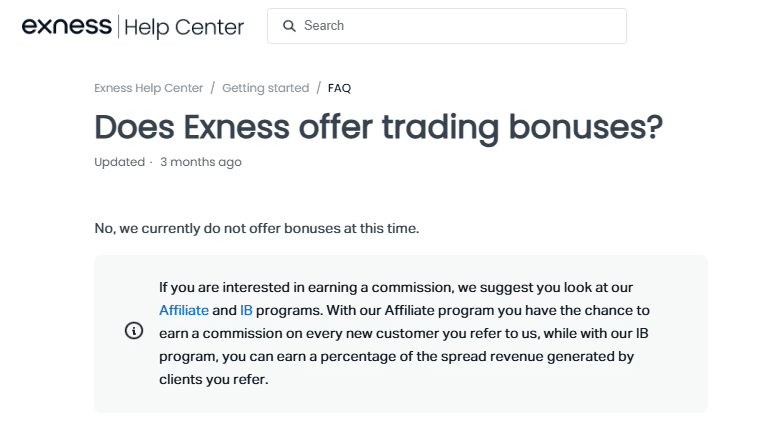Click the info circle icon in the callout
The height and width of the screenshot is (424, 774).
pos(134,330)
